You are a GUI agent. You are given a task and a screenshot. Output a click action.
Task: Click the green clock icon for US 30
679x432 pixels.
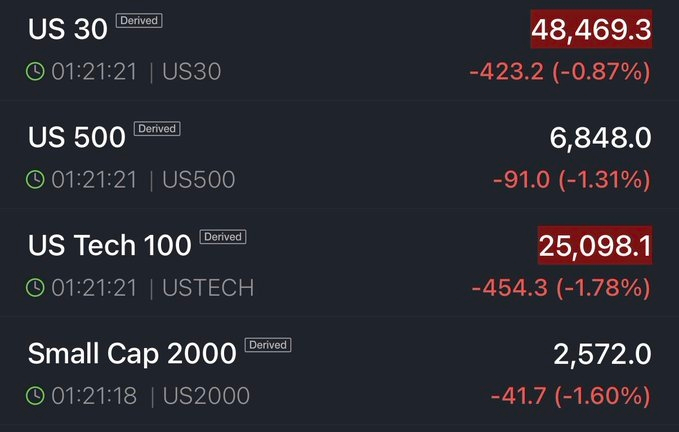tap(35, 71)
